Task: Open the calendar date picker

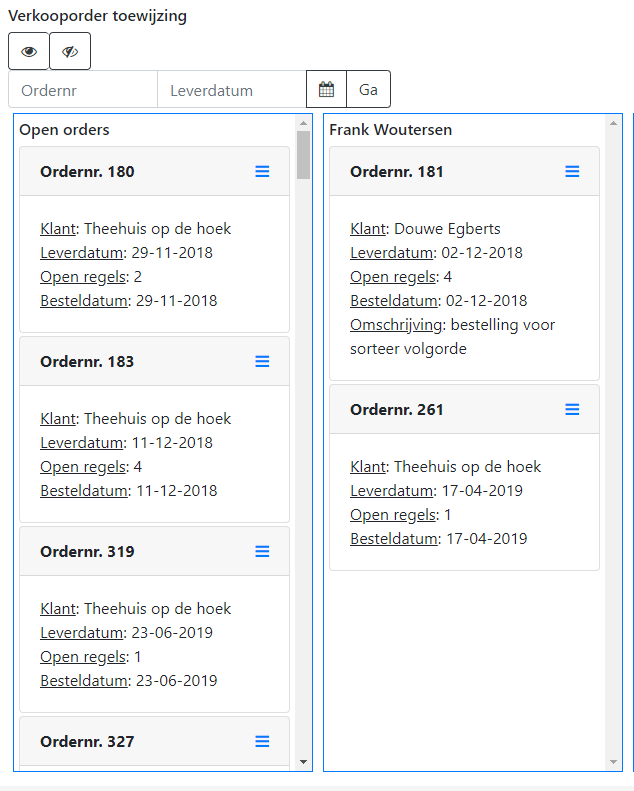Action: click(326, 90)
